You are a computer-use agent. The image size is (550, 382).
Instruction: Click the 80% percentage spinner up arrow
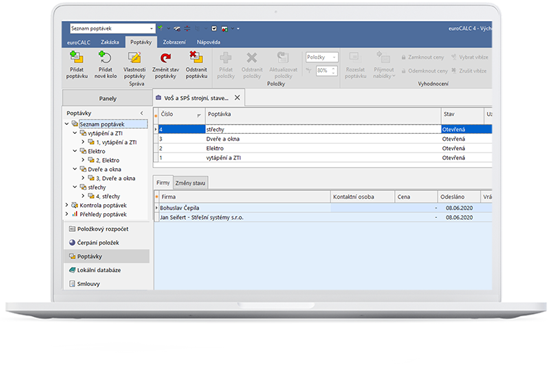pos(334,68)
